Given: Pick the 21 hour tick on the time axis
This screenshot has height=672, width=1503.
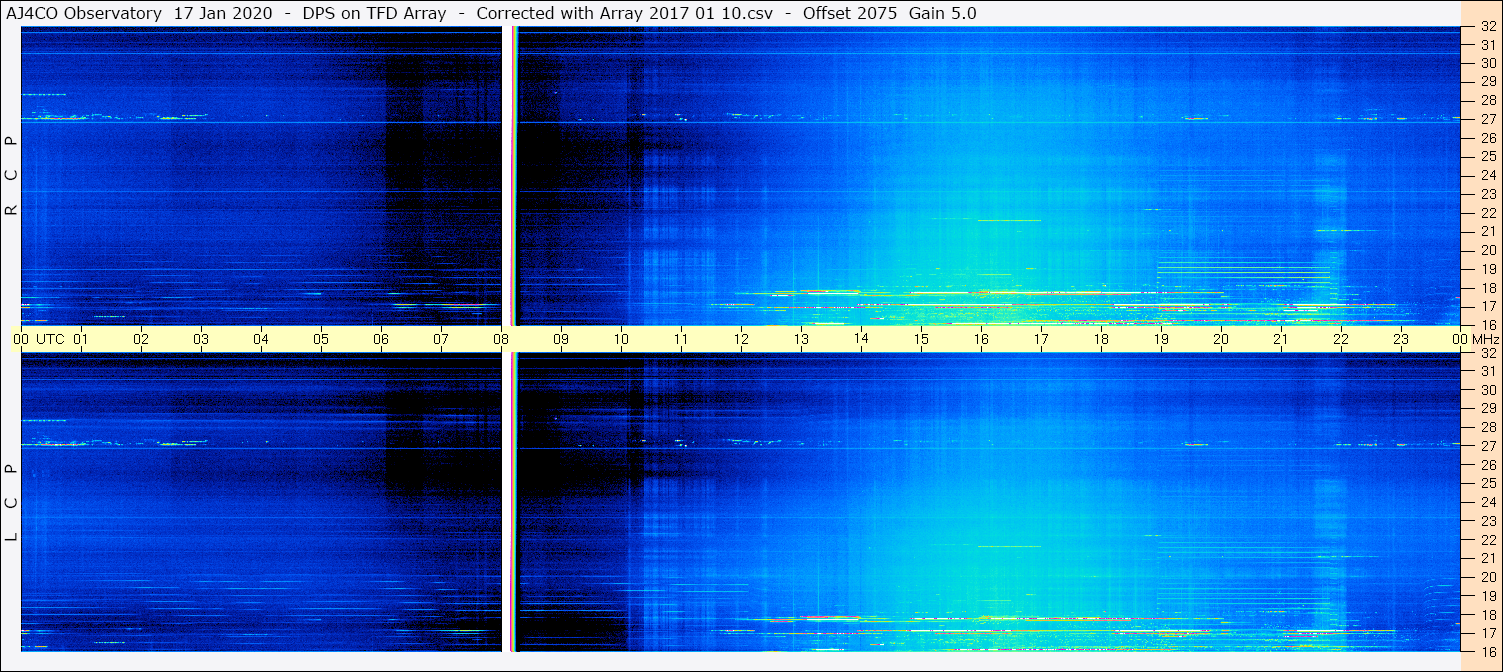Looking at the screenshot, I should [1281, 339].
